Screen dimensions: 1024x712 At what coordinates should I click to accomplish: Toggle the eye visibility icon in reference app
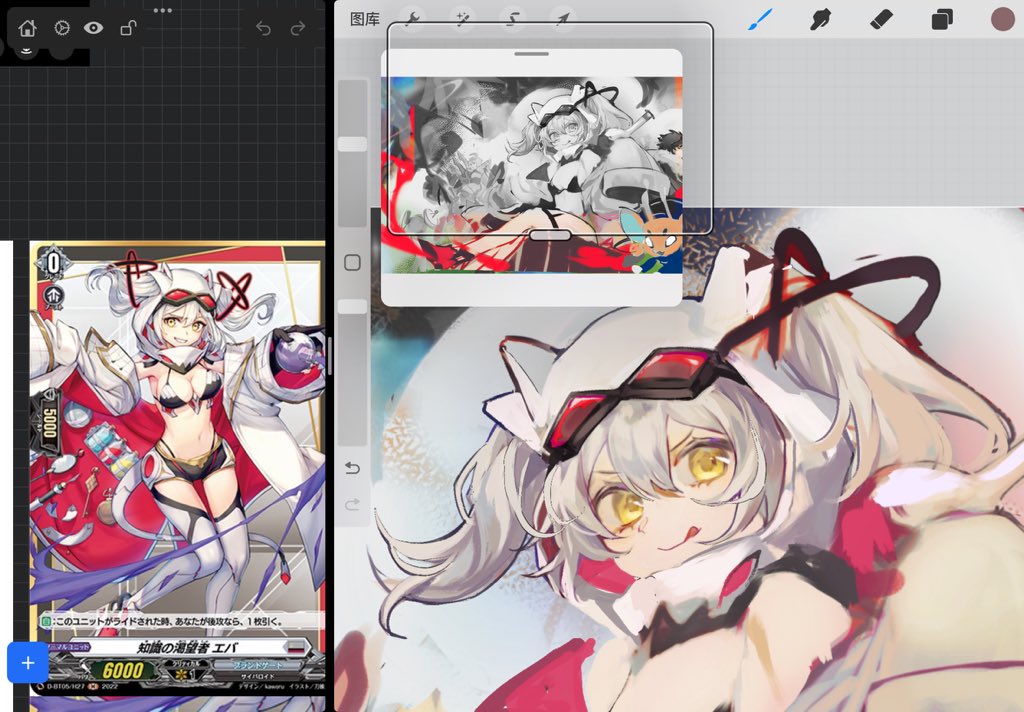click(x=93, y=27)
